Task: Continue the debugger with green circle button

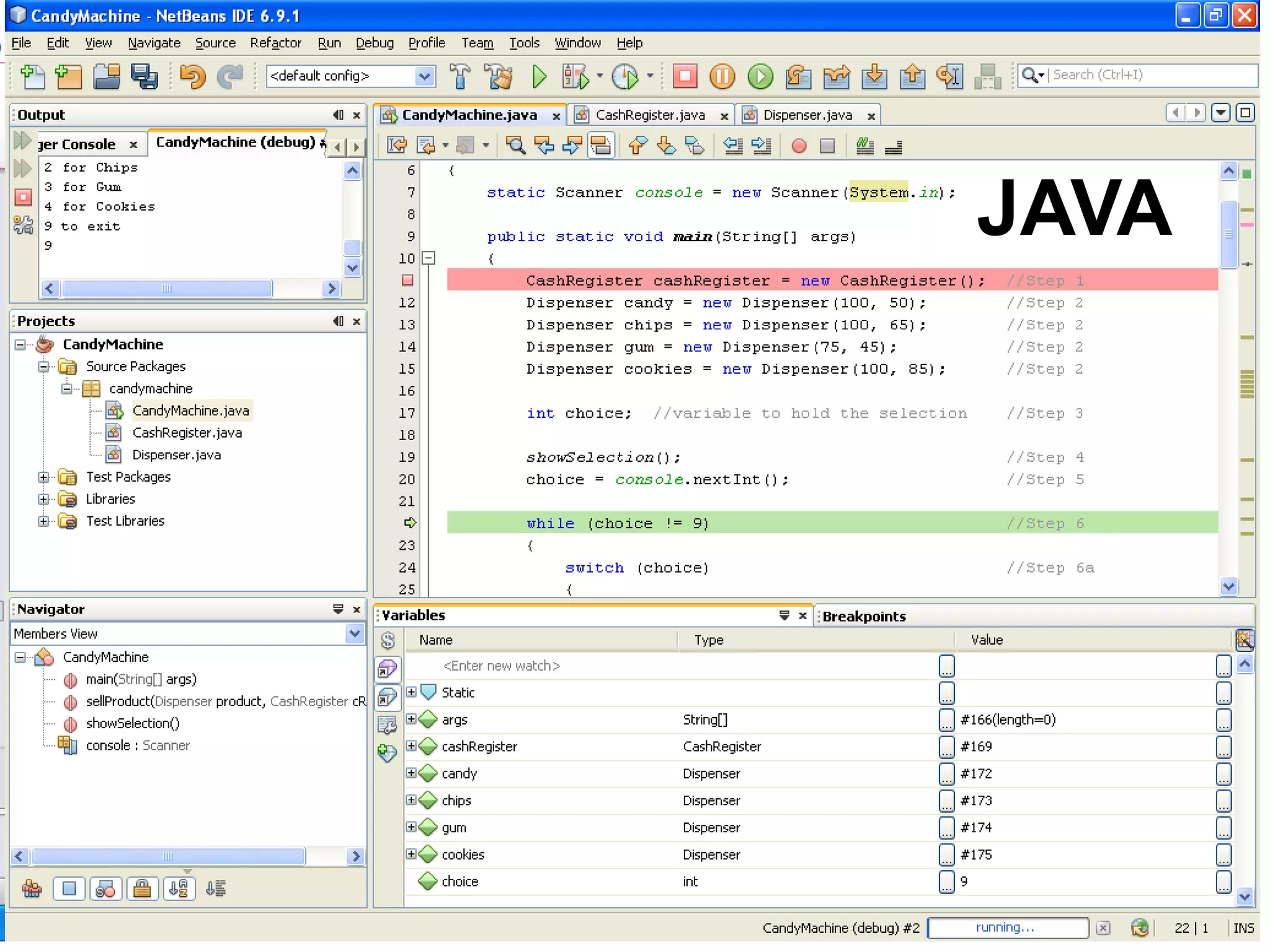Action: pos(760,76)
